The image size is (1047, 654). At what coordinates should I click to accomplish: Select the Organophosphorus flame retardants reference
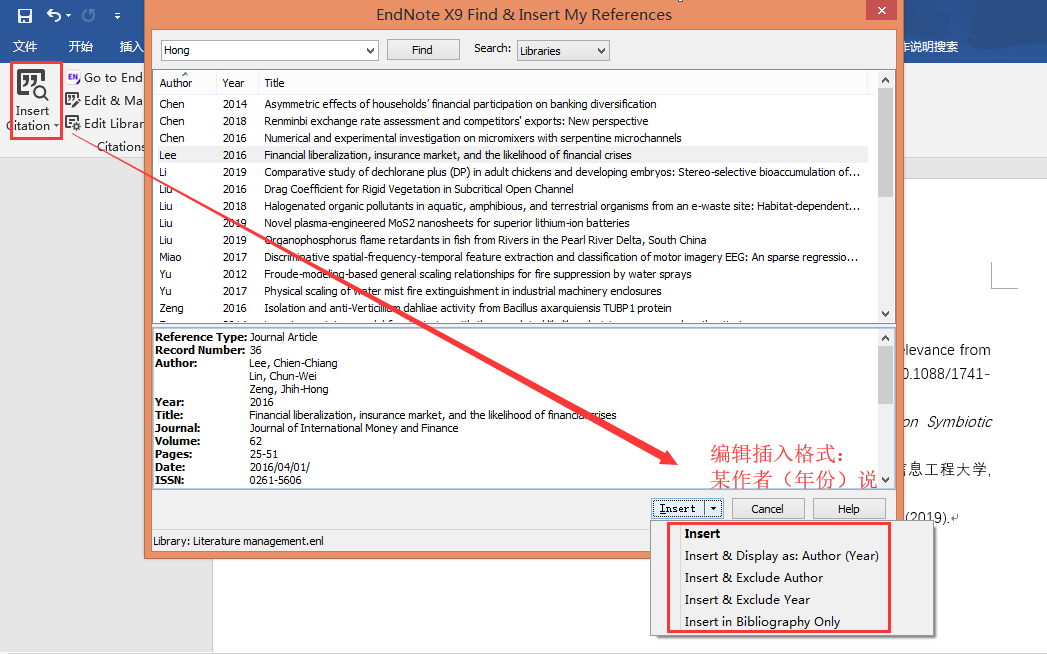pos(511,240)
